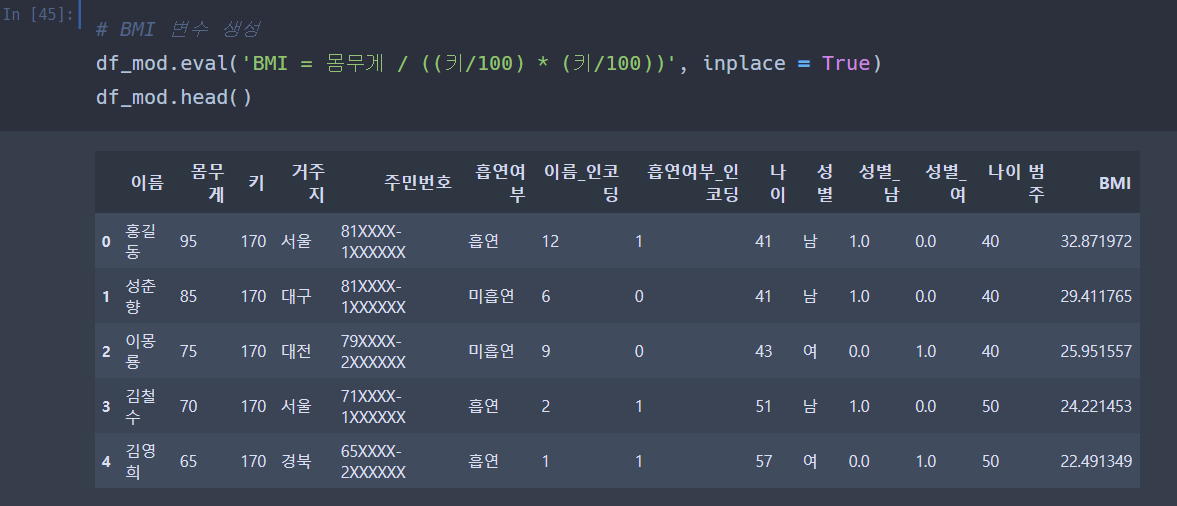Click the weight value 65
This screenshot has height=506, width=1177.
coord(188,461)
